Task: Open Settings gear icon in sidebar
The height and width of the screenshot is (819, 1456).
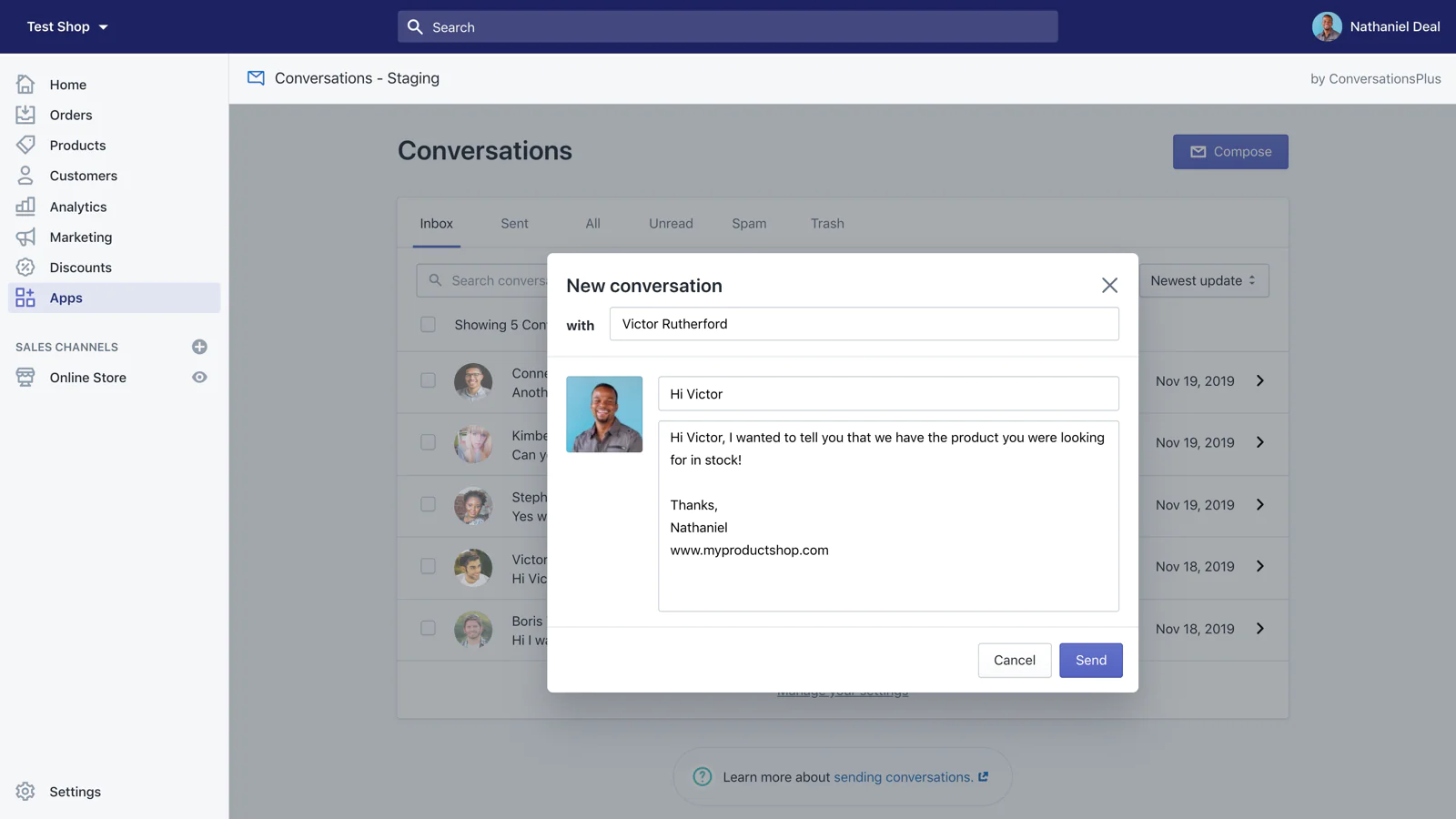Action: (x=25, y=792)
